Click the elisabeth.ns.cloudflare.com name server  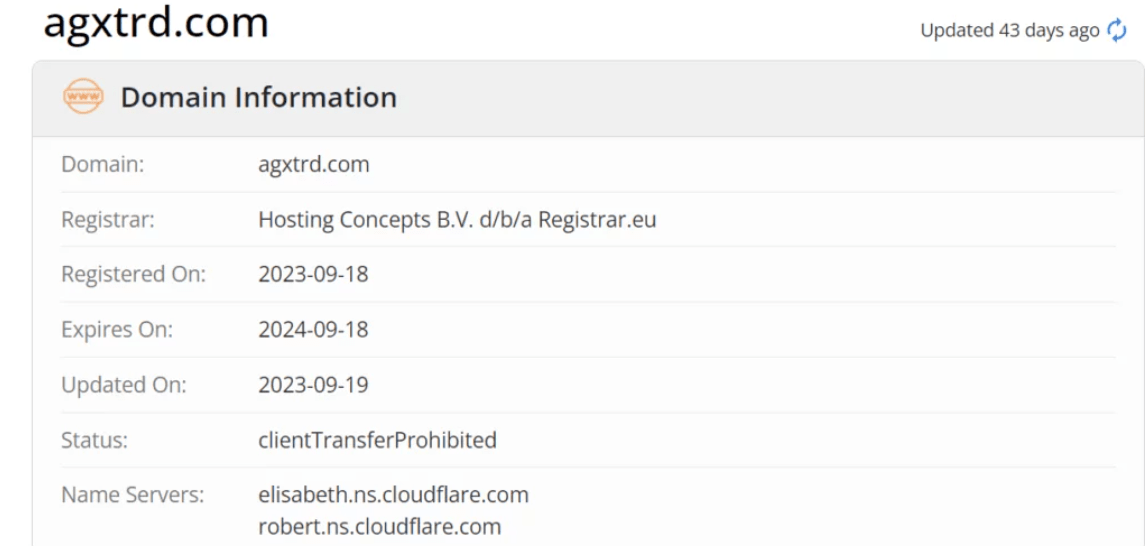point(394,495)
